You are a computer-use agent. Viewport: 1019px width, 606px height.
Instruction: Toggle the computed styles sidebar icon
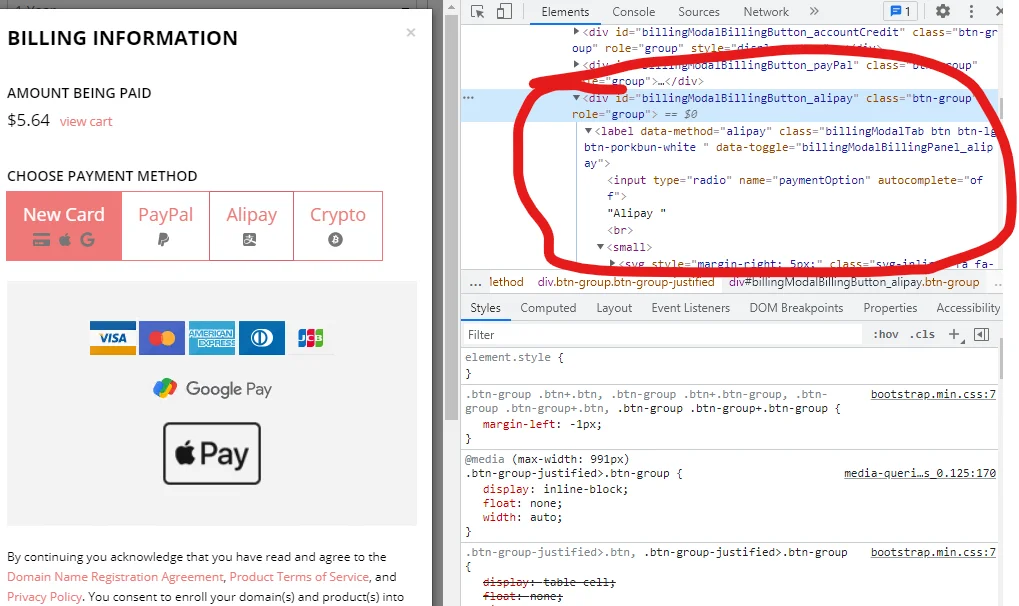click(x=981, y=335)
